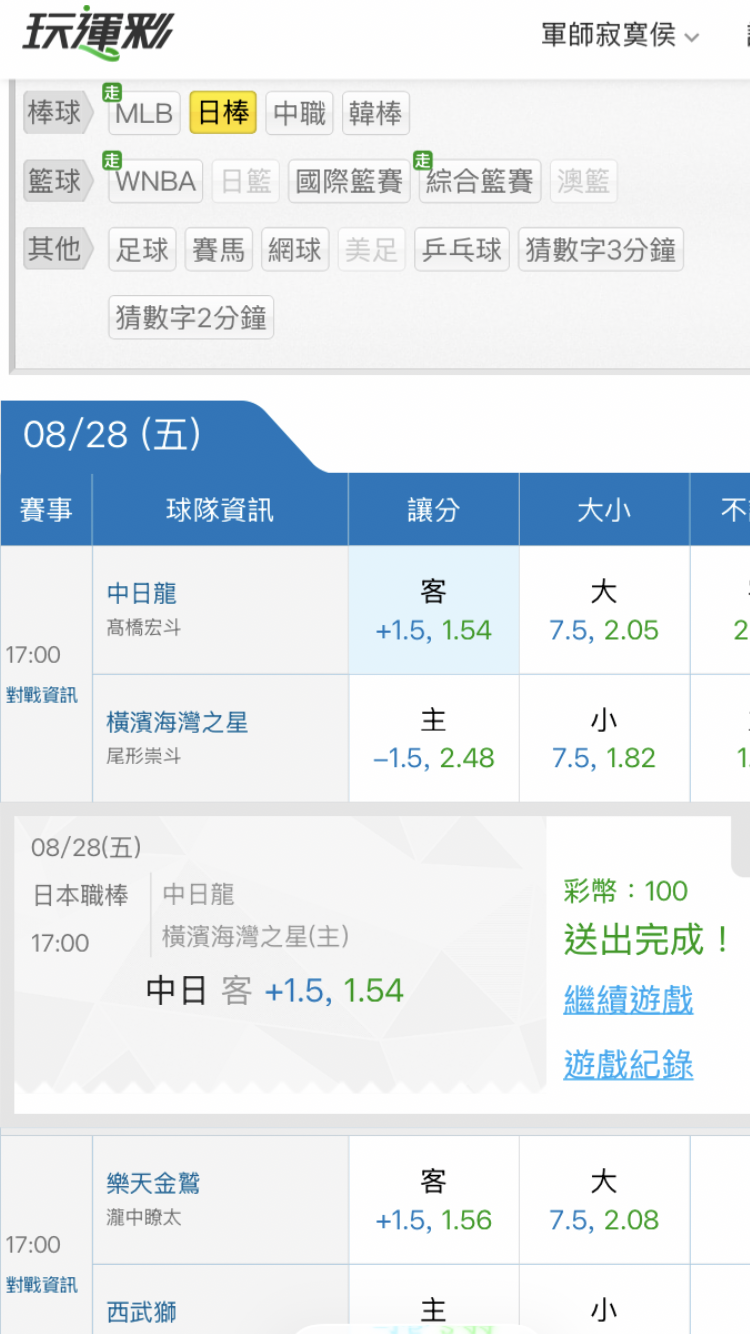Select the MLB league tab
Screen dimensions: 750x1334
tap(144, 113)
